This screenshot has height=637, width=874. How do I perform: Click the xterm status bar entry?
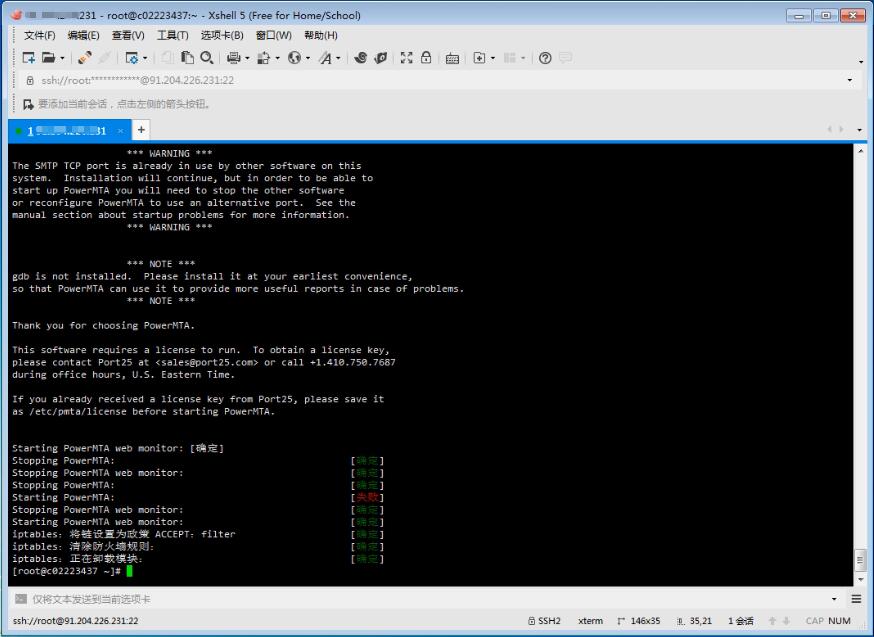coord(590,621)
